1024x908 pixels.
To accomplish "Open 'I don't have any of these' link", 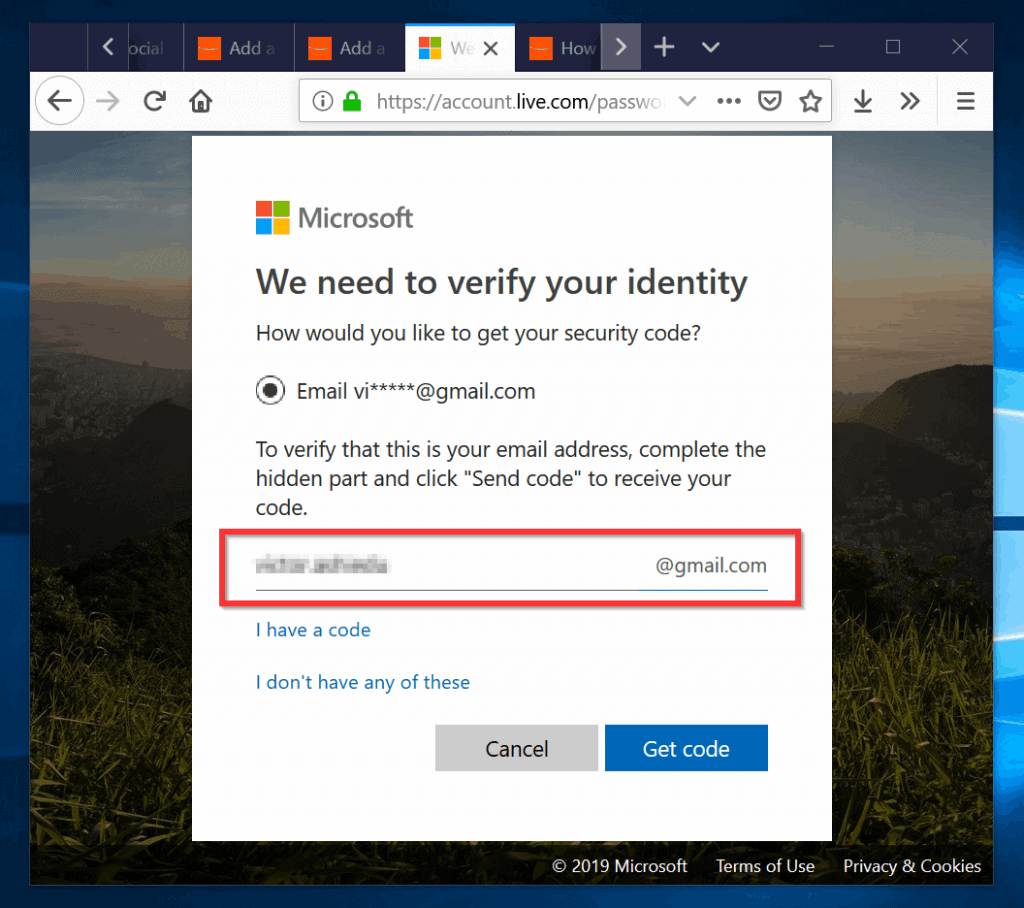I will pos(363,683).
